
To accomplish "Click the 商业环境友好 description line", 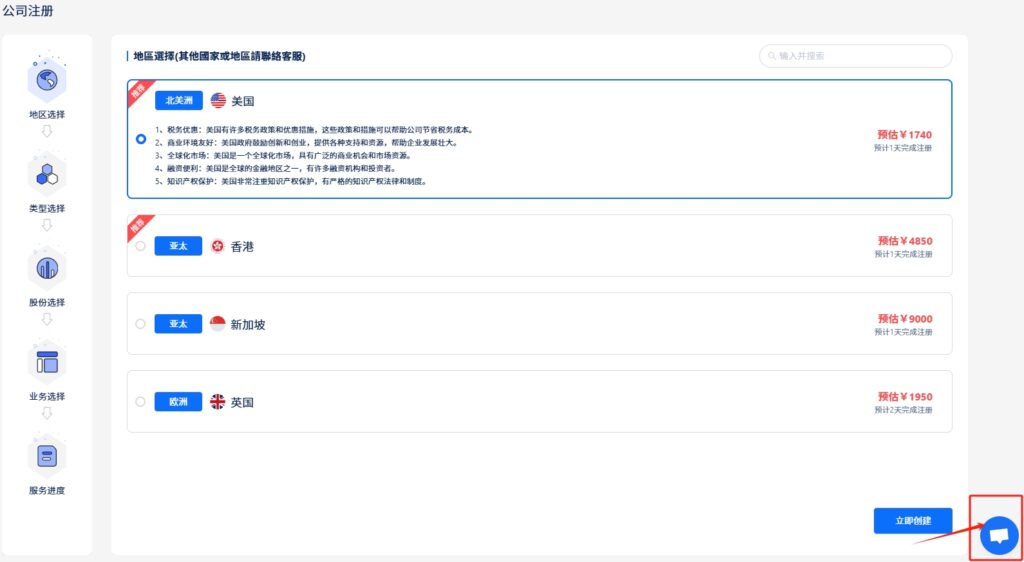I will (307, 143).
